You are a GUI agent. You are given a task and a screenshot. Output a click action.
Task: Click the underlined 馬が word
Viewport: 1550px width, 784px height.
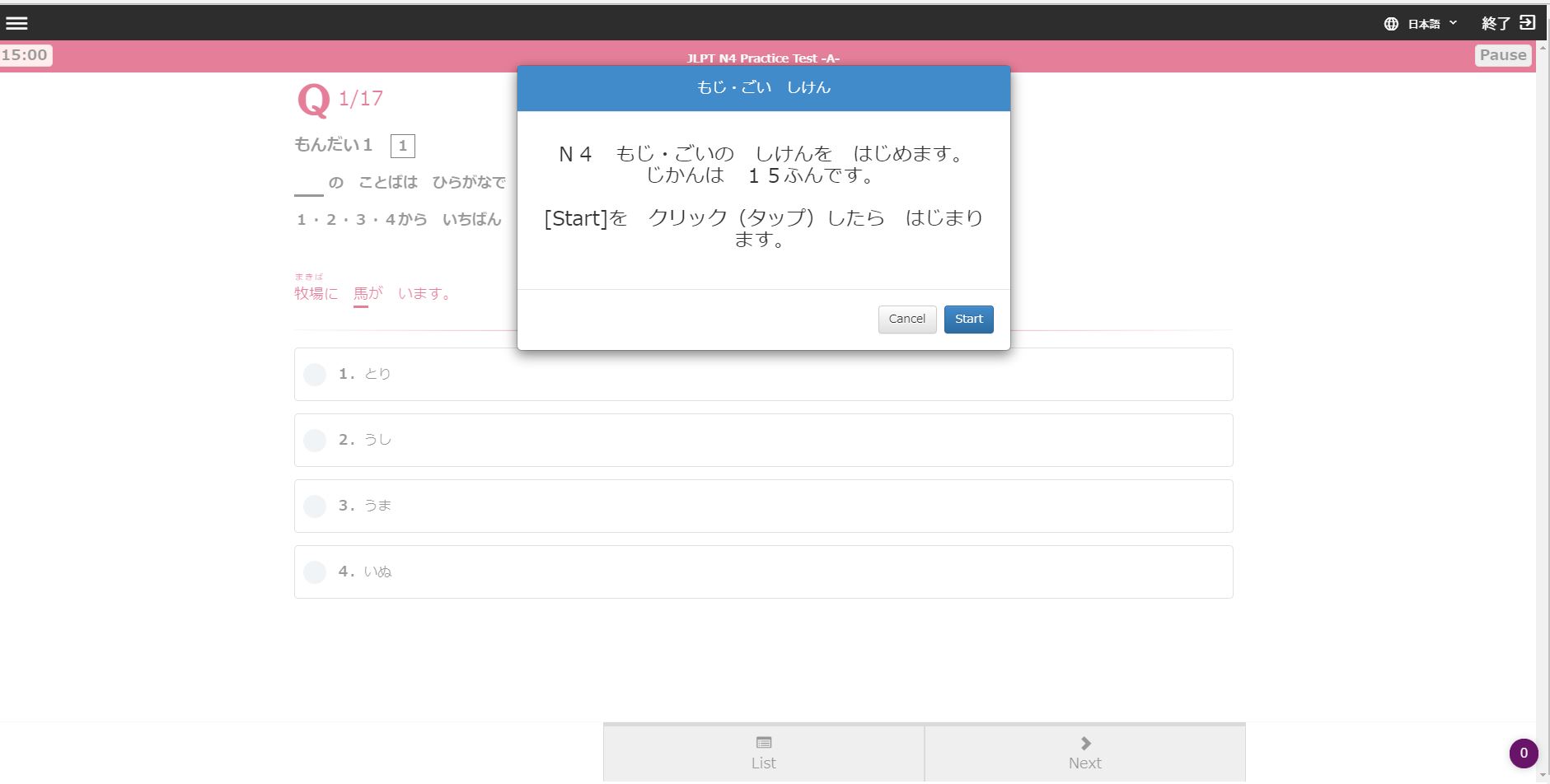click(368, 294)
